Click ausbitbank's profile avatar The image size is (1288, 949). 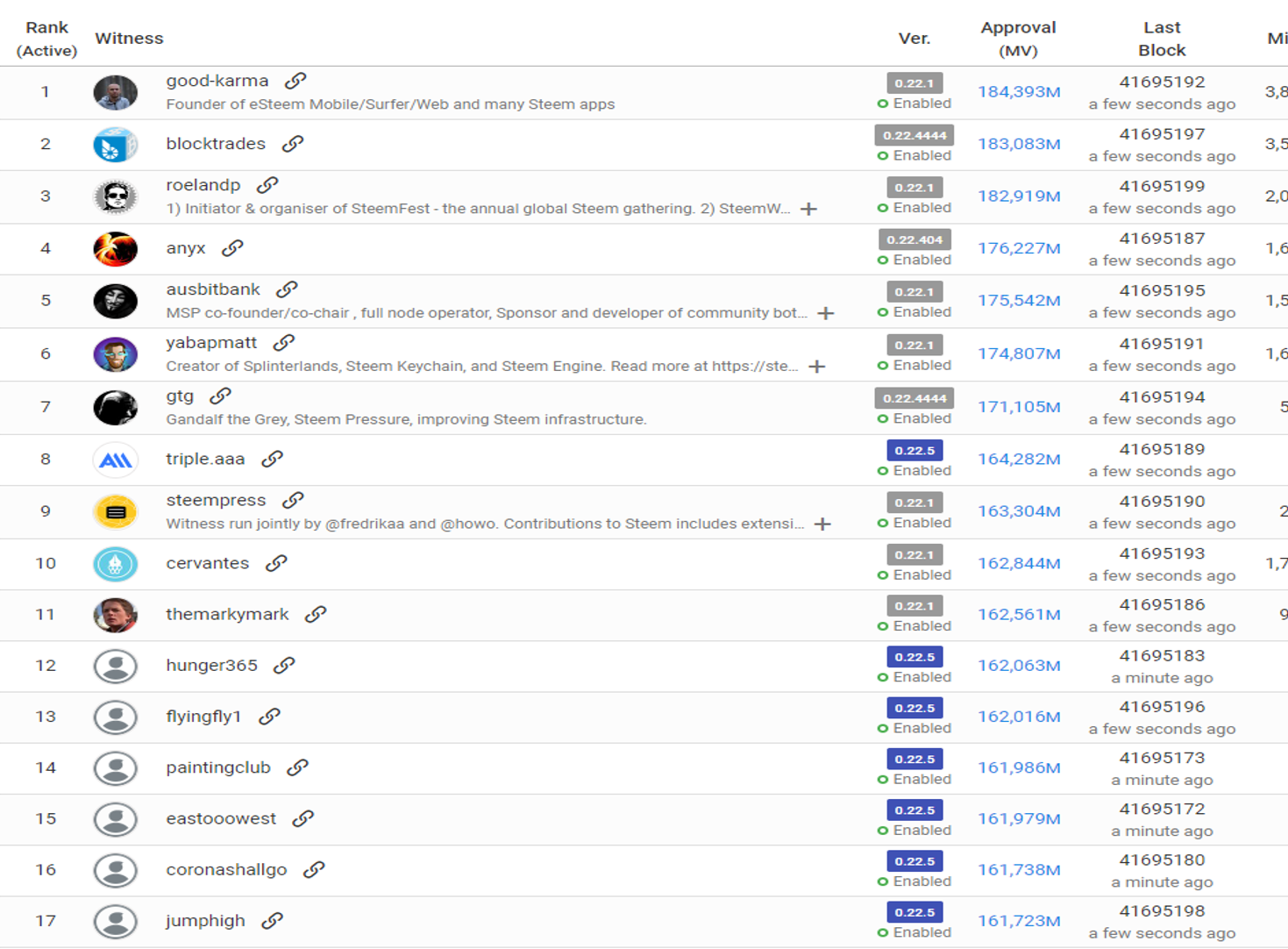(x=116, y=301)
